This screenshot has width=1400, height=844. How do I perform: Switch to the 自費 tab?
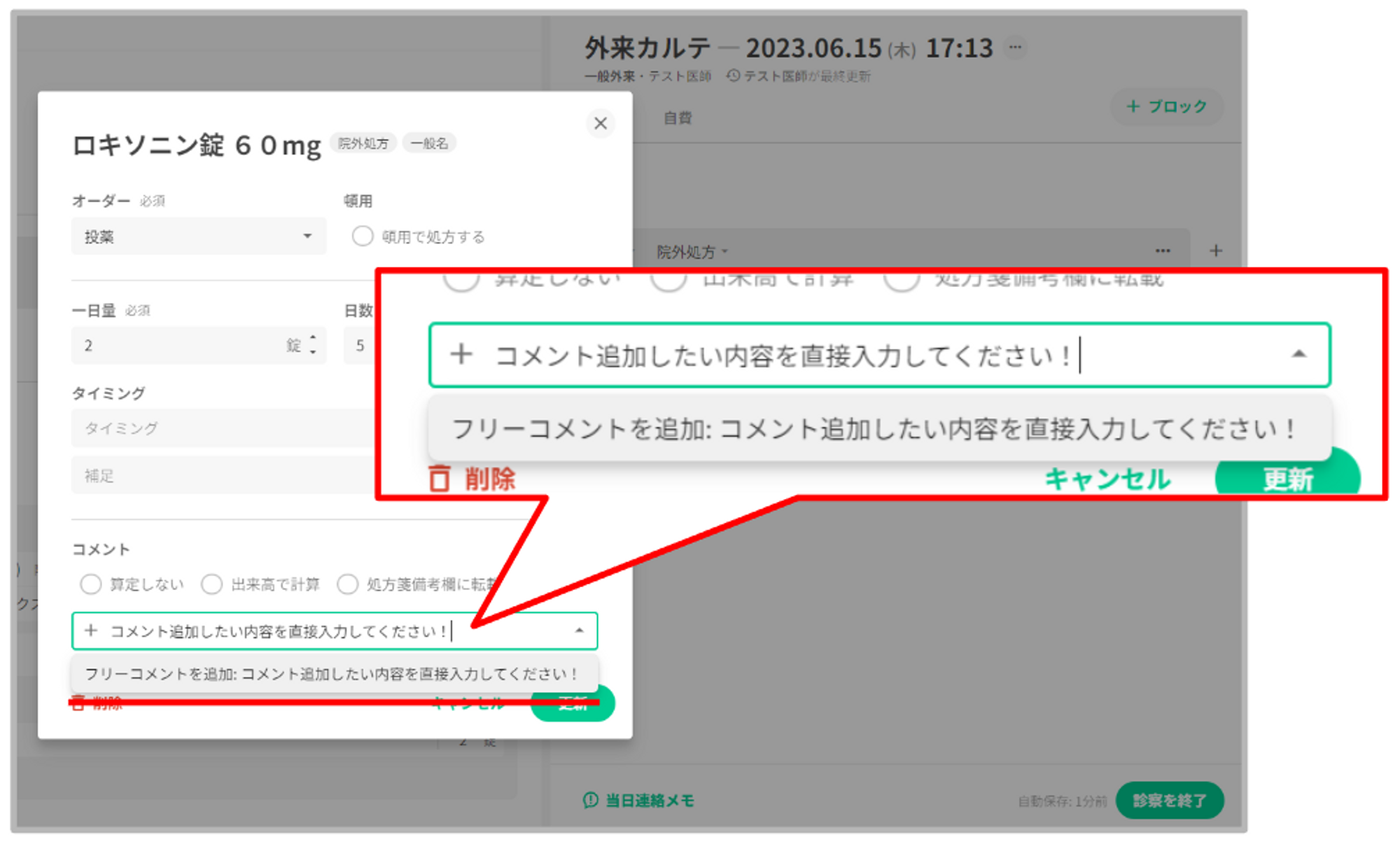click(677, 118)
